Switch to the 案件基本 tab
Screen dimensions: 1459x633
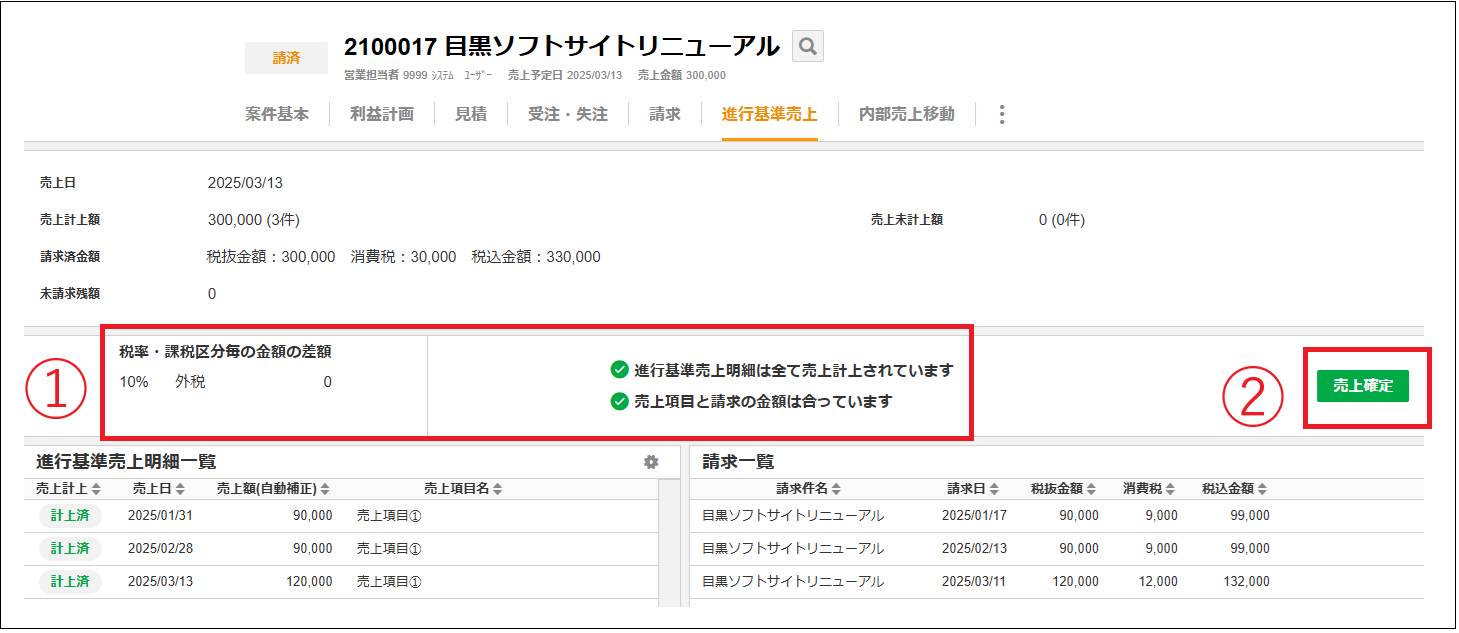click(277, 115)
